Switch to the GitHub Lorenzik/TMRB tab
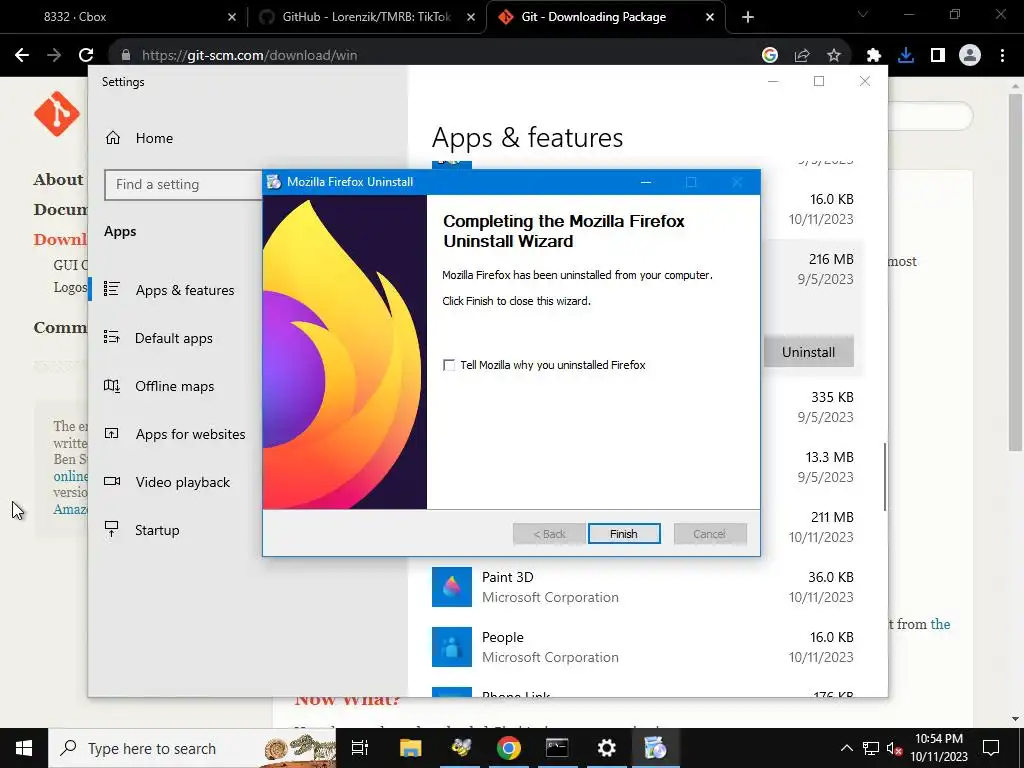The height and width of the screenshot is (768, 1024). pyautogui.click(x=366, y=17)
